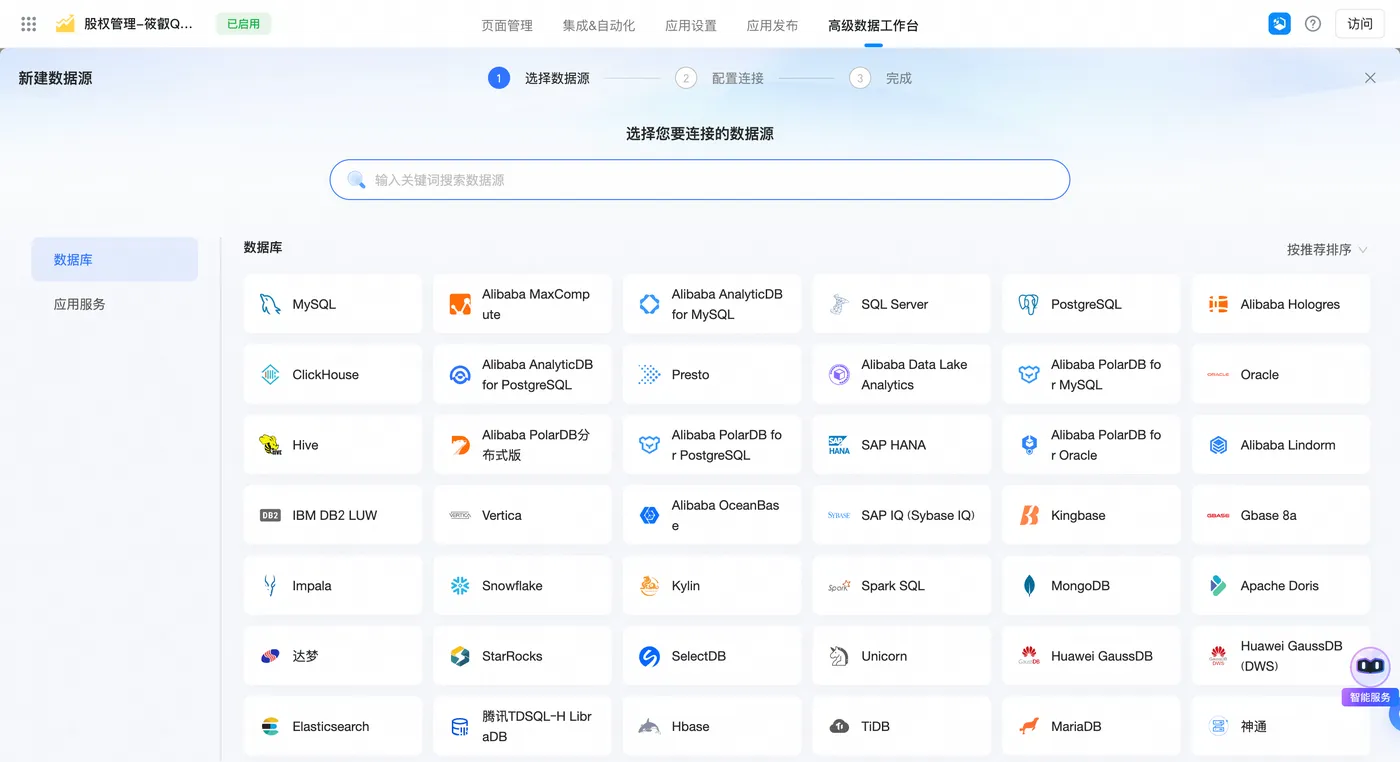The height and width of the screenshot is (762, 1400).
Task: Click the 股权管理 app title text
Action: pos(138,24)
